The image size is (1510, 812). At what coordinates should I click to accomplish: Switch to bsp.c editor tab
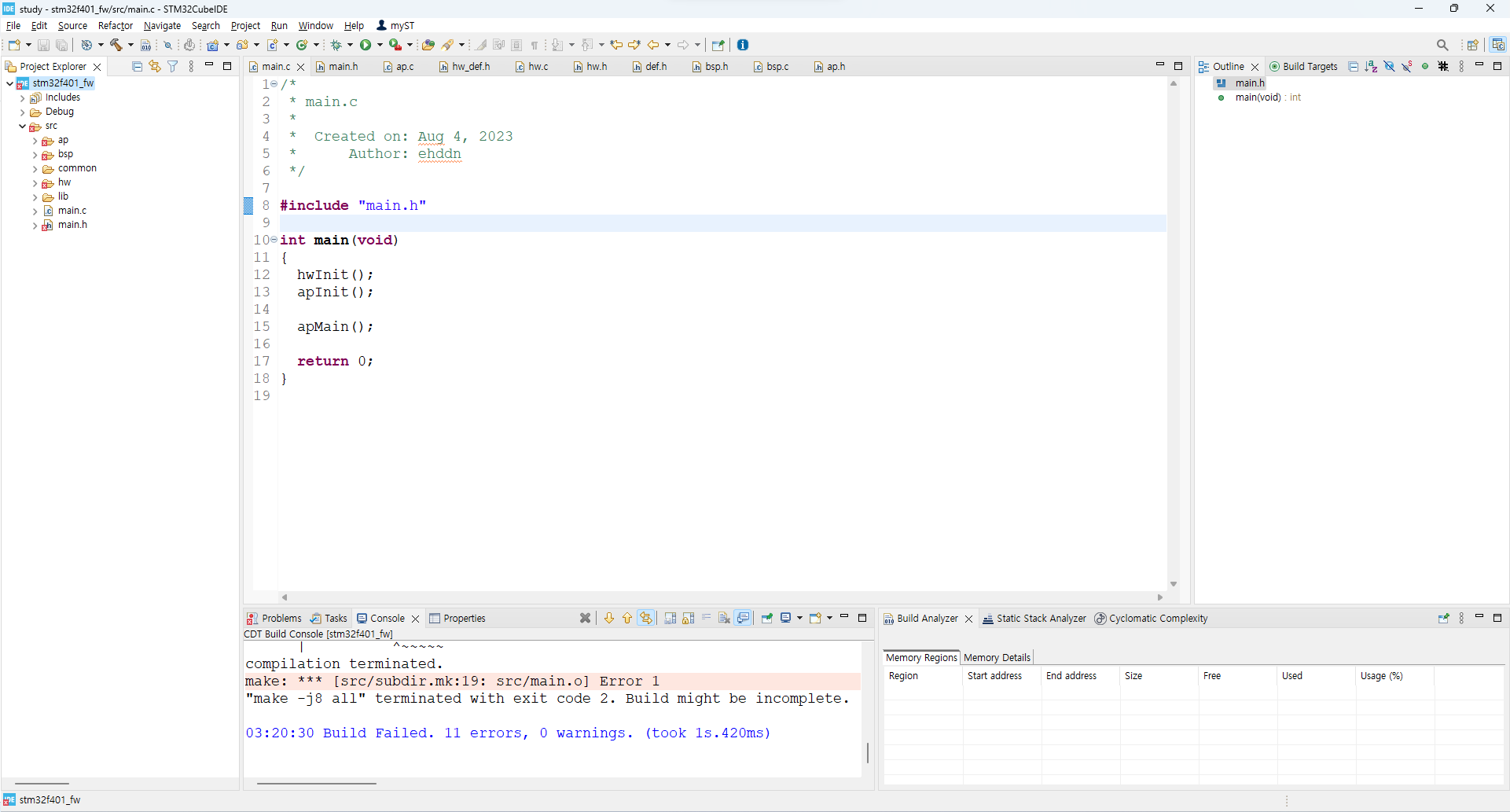771,67
